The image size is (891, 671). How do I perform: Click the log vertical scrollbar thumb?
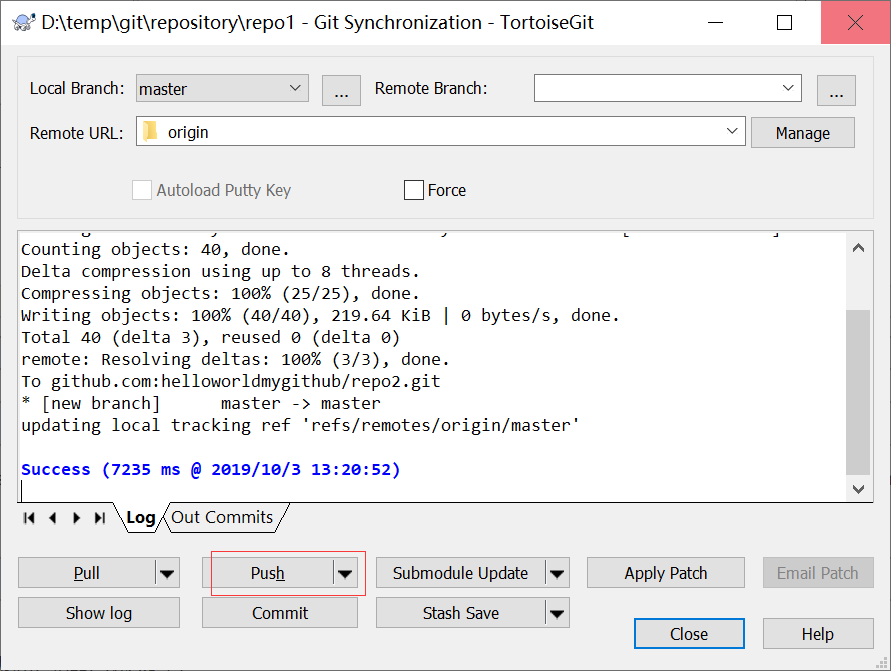(x=858, y=392)
